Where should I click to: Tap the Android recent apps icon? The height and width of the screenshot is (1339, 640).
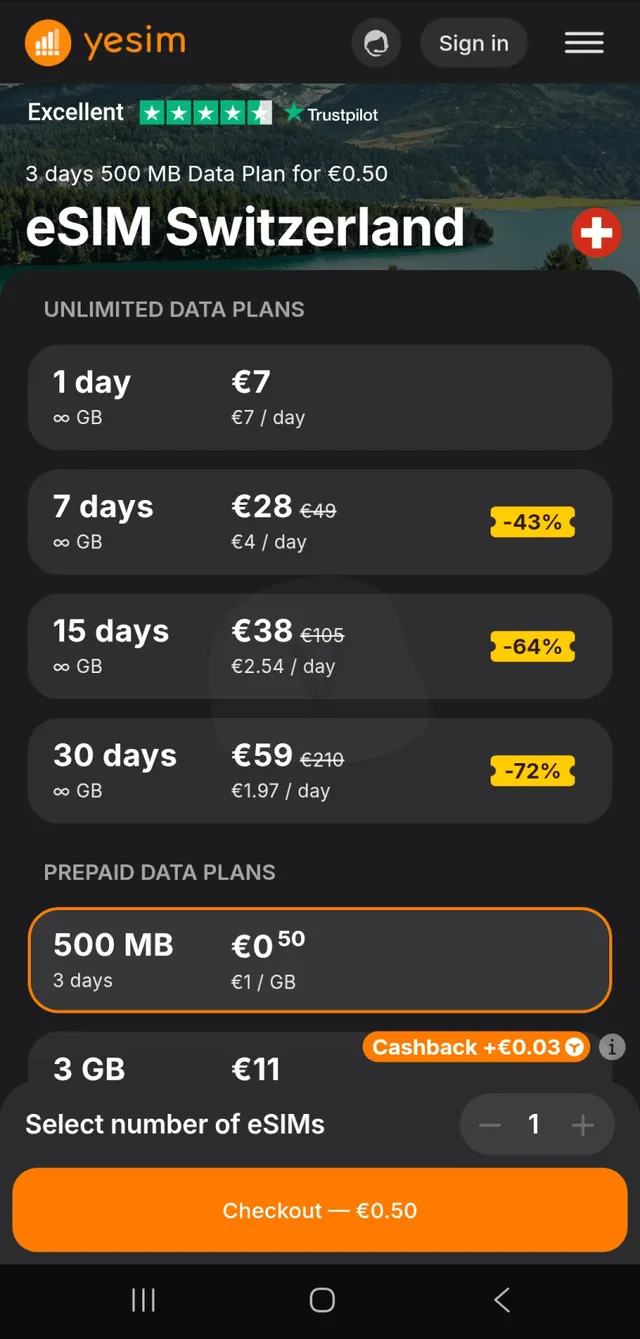coord(143,1300)
